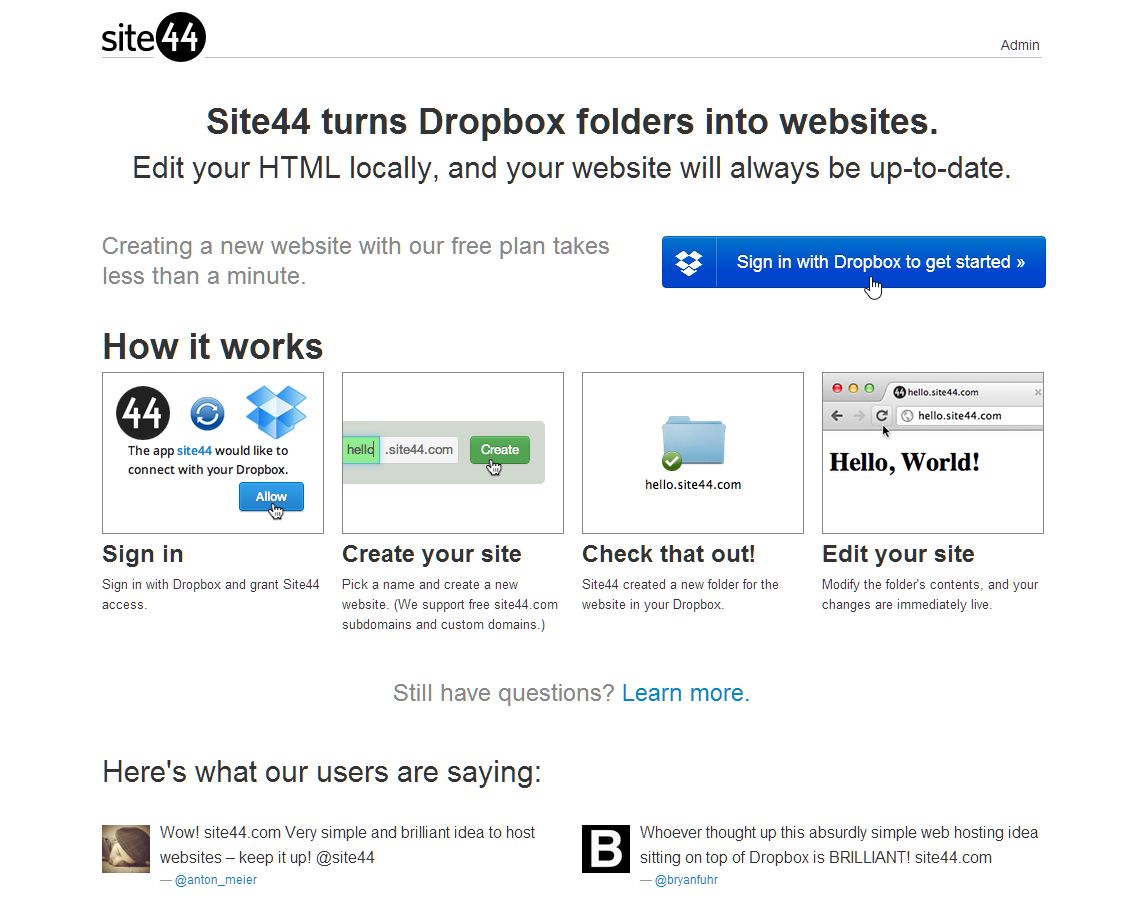The height and width of the screenshot is (901, 1126).
Task: Click the blue folder icon
Action: [694, 439]
